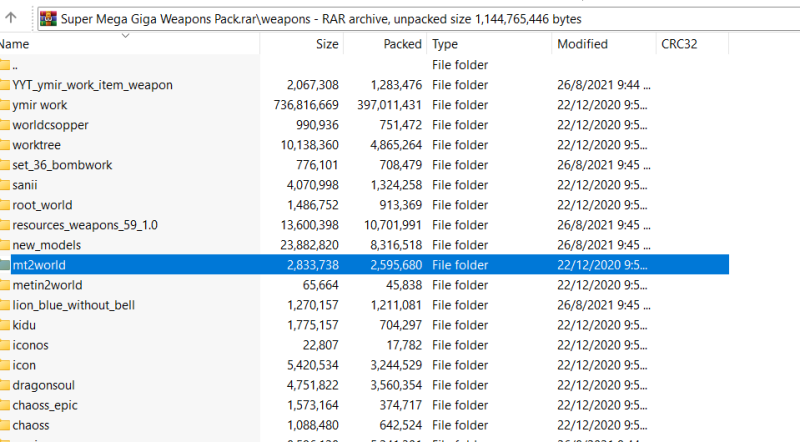The height and width of the screenshot is (442, 800).
Task: Click the mt2world folder icon
Action: pyautogui.click(x=4, y=265)
